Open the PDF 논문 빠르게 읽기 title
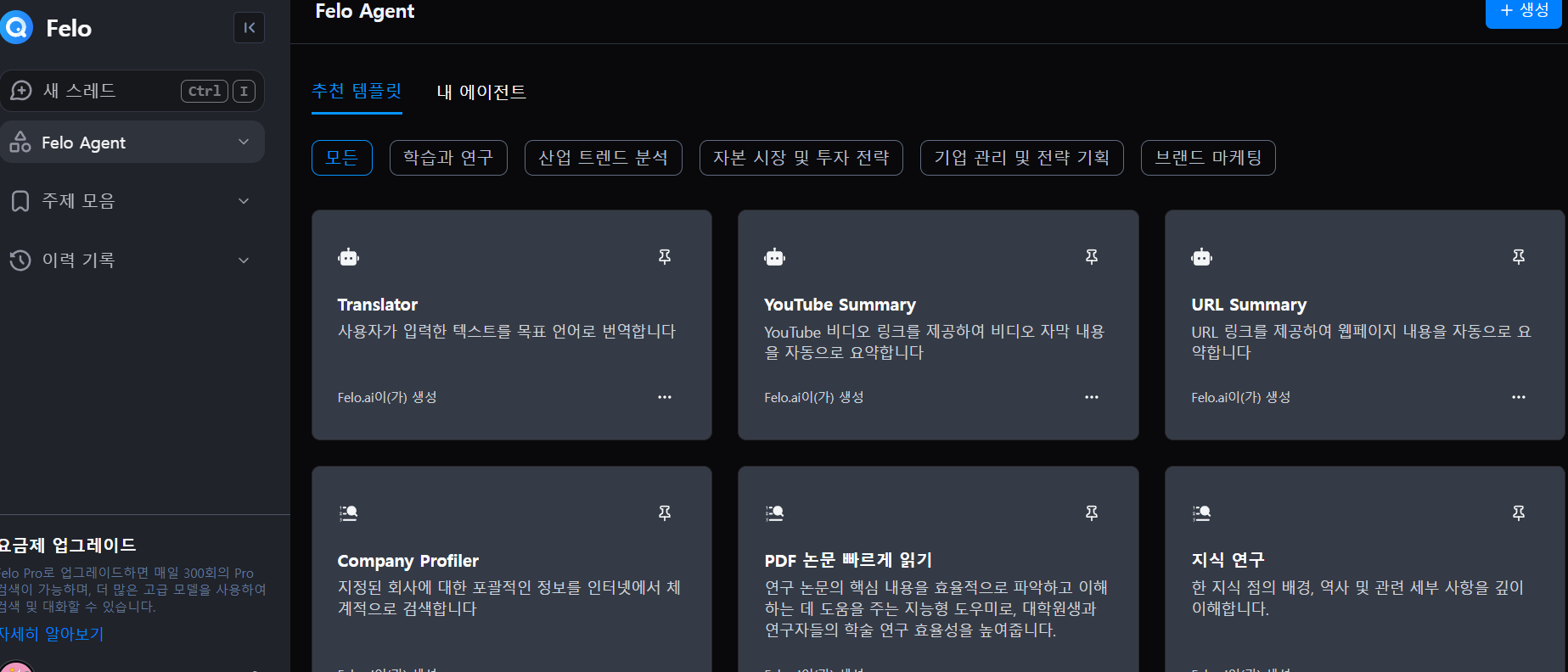 click(848, 560)
